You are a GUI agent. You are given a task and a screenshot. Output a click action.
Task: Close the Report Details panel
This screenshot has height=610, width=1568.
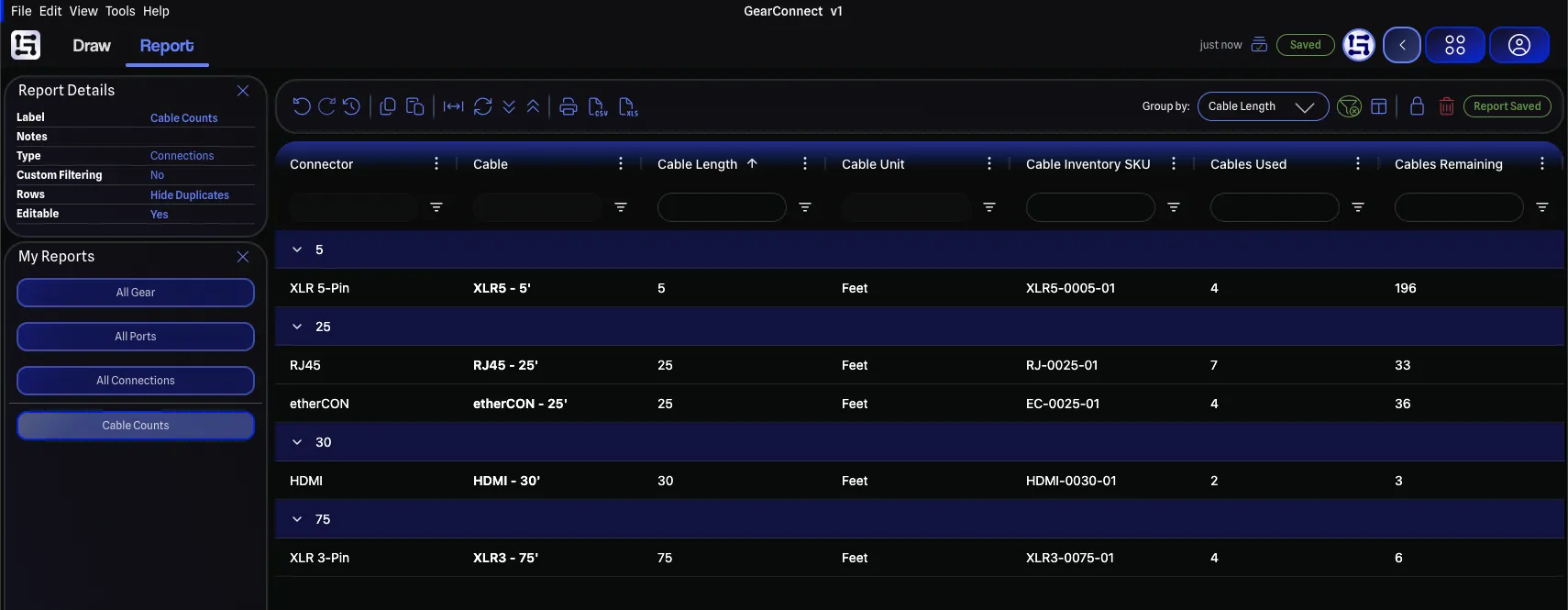(x=243, y=91)
